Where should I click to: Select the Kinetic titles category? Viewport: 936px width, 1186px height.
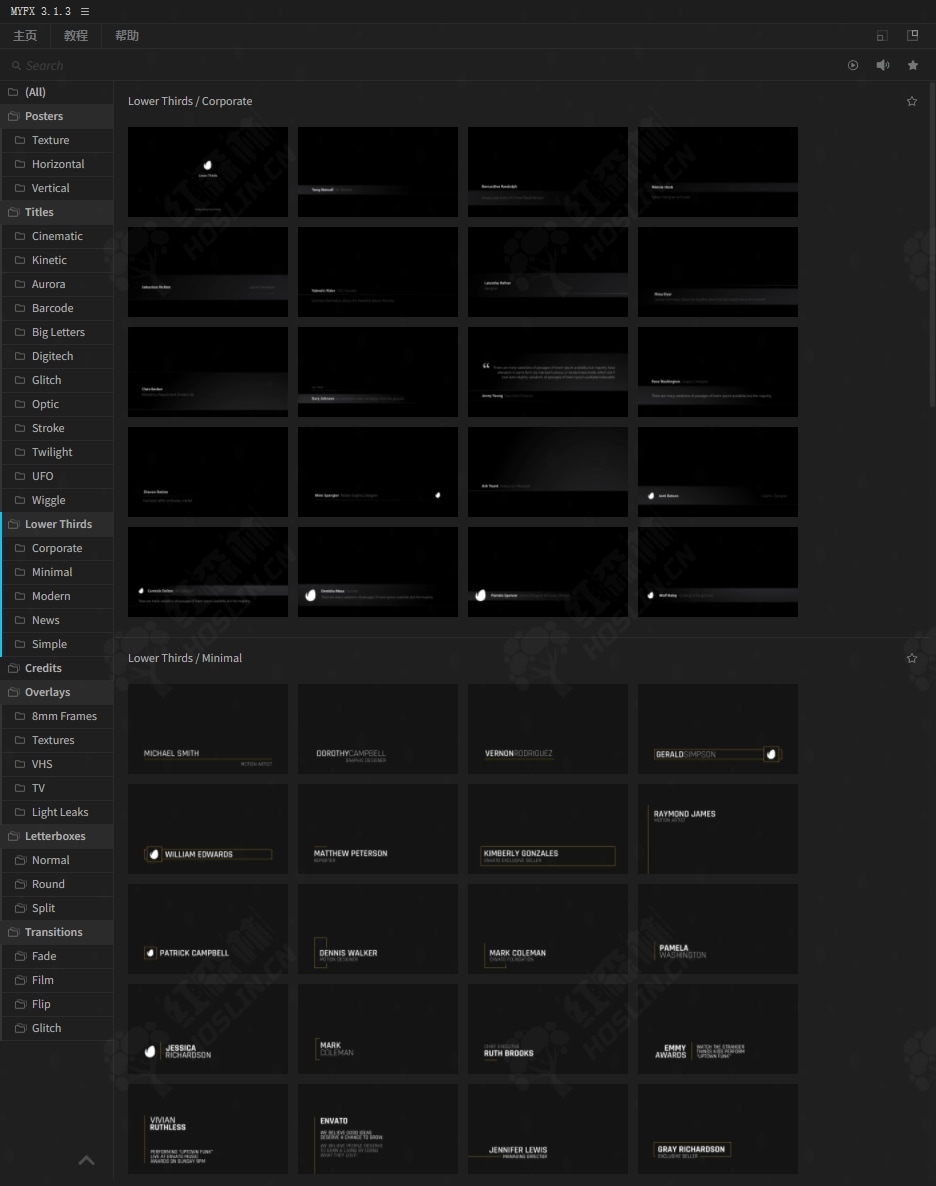(x=57, y=260)
